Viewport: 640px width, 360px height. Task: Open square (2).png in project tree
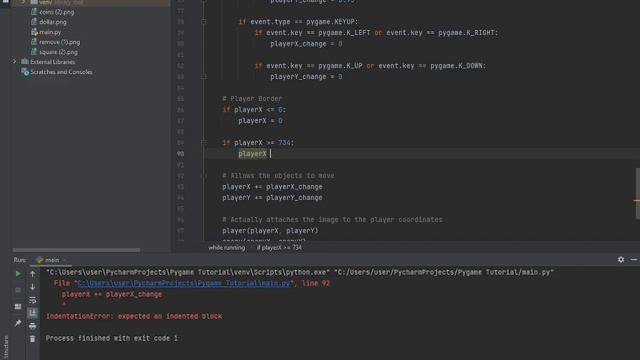[58, 52]
